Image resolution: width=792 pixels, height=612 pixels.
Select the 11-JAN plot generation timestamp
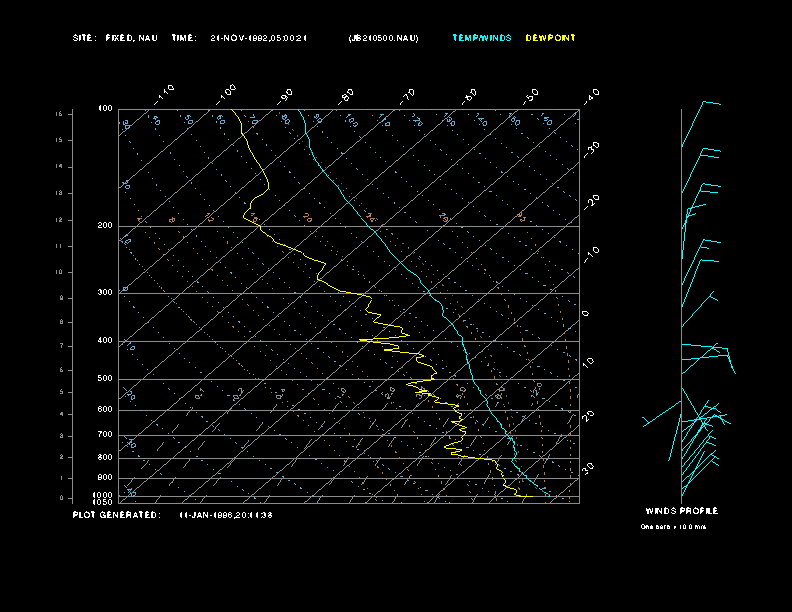point(226,515)
